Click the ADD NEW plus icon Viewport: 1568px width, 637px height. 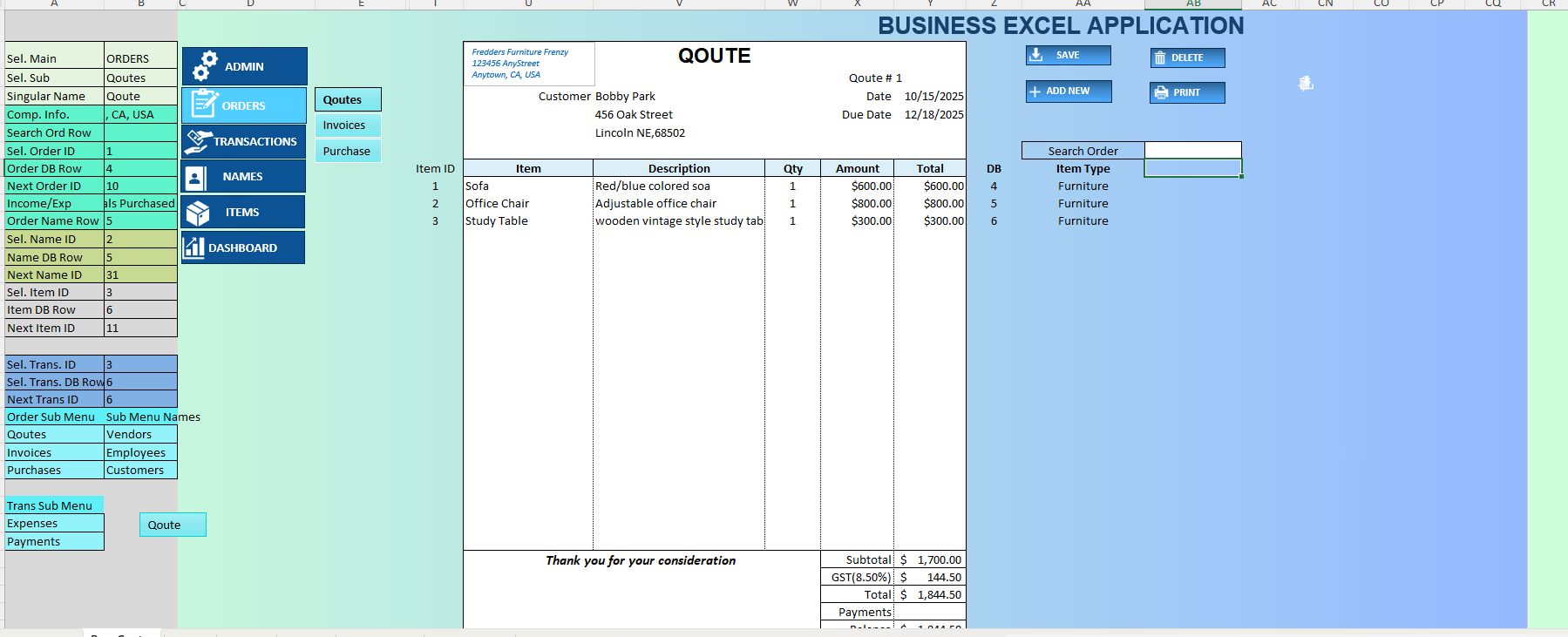1035,91
